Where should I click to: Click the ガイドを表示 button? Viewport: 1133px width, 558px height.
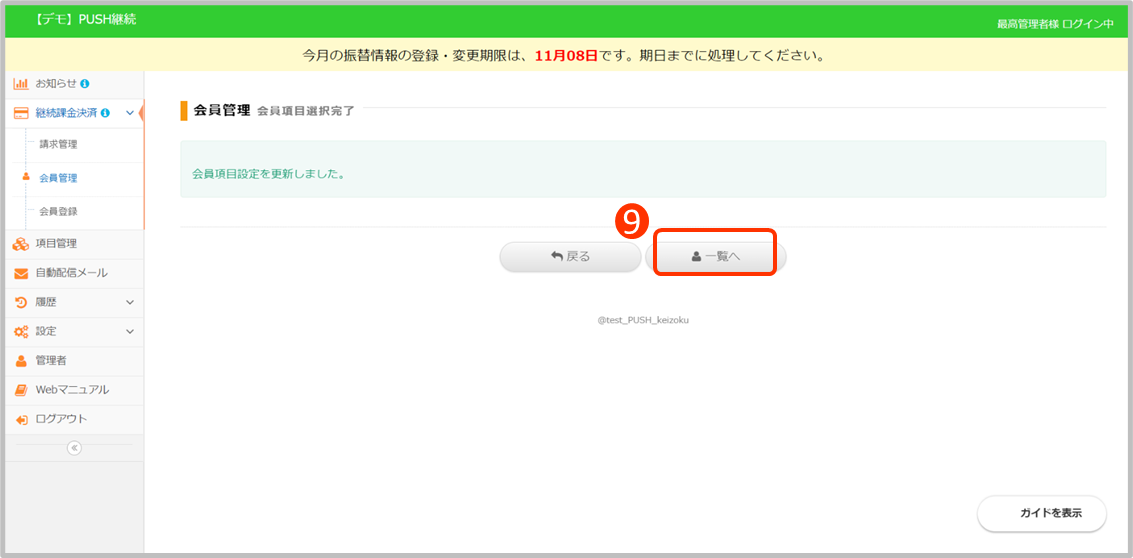pos(1041,512)
